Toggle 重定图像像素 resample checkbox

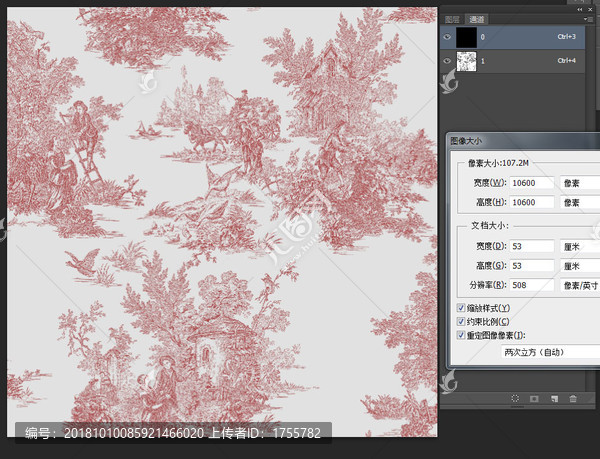pos(461,335)
